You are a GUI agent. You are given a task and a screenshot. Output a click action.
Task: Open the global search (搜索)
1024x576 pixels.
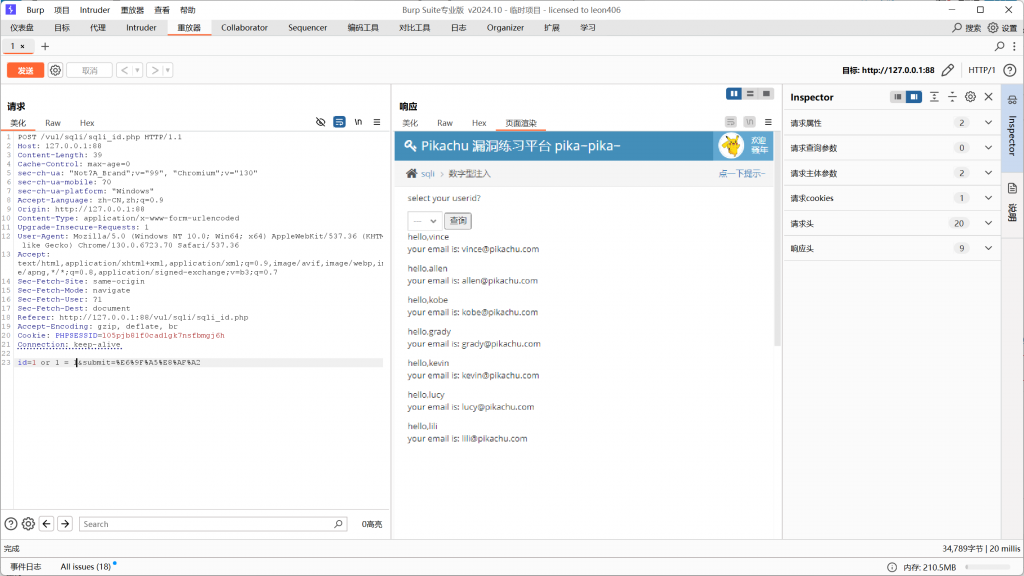[x=967, y=28]
